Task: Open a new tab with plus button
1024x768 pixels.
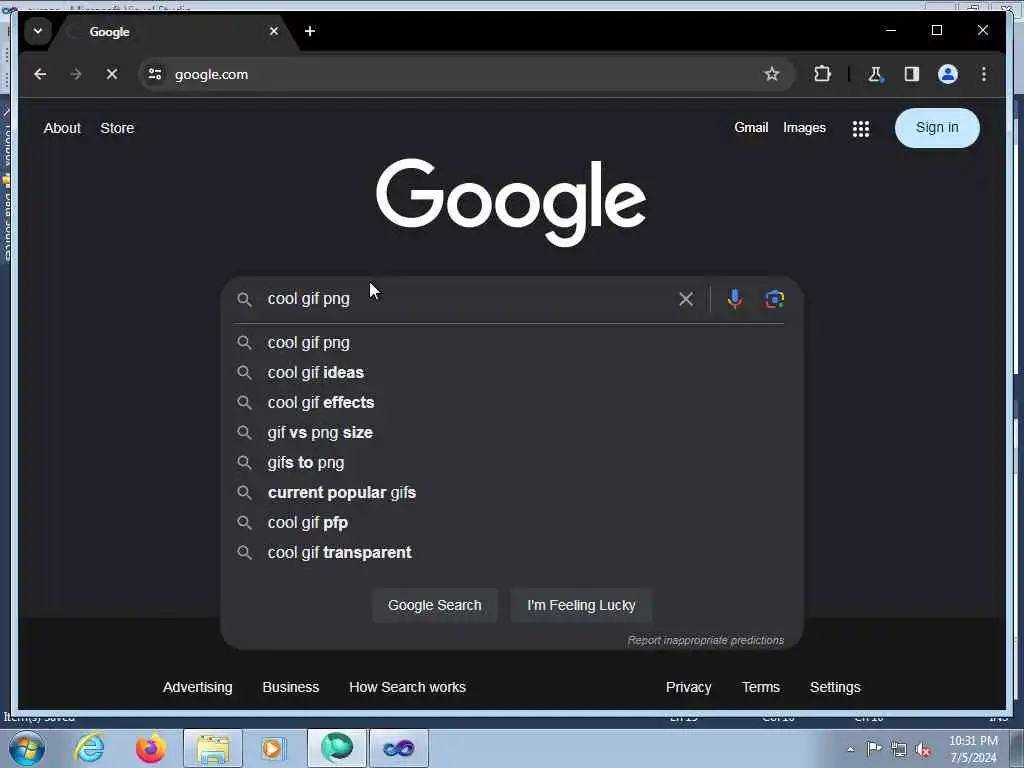Action: pyautogui.click(x=310, y=31)
